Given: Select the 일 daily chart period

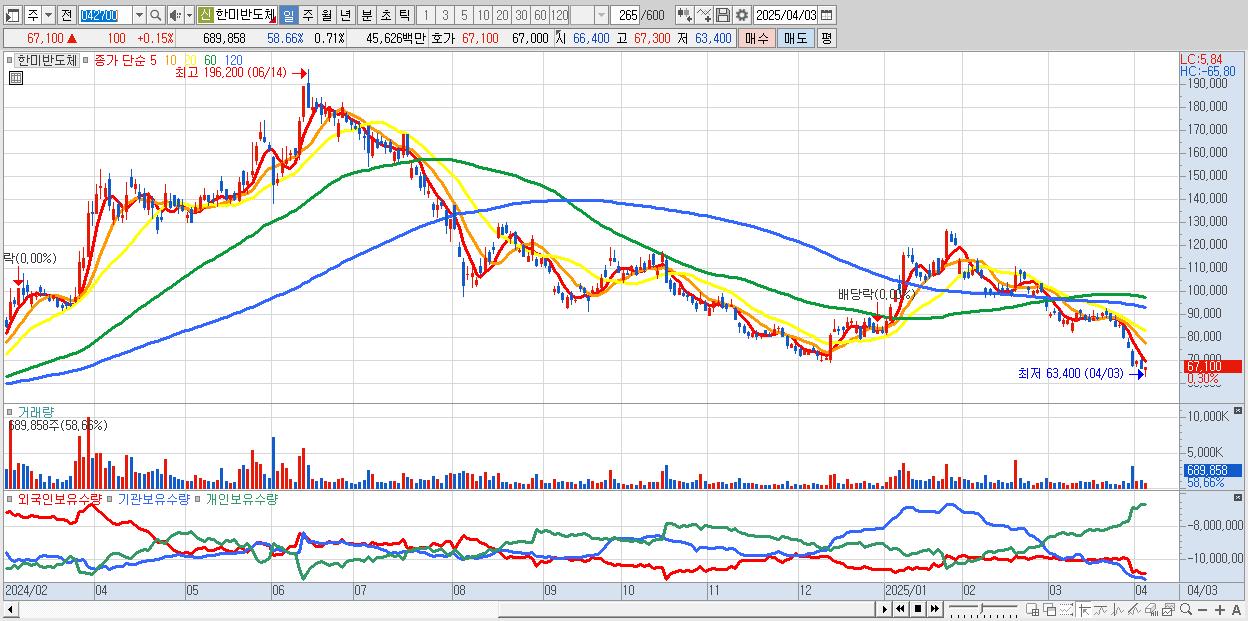Looking at the screenshot, I should point(288,15).
